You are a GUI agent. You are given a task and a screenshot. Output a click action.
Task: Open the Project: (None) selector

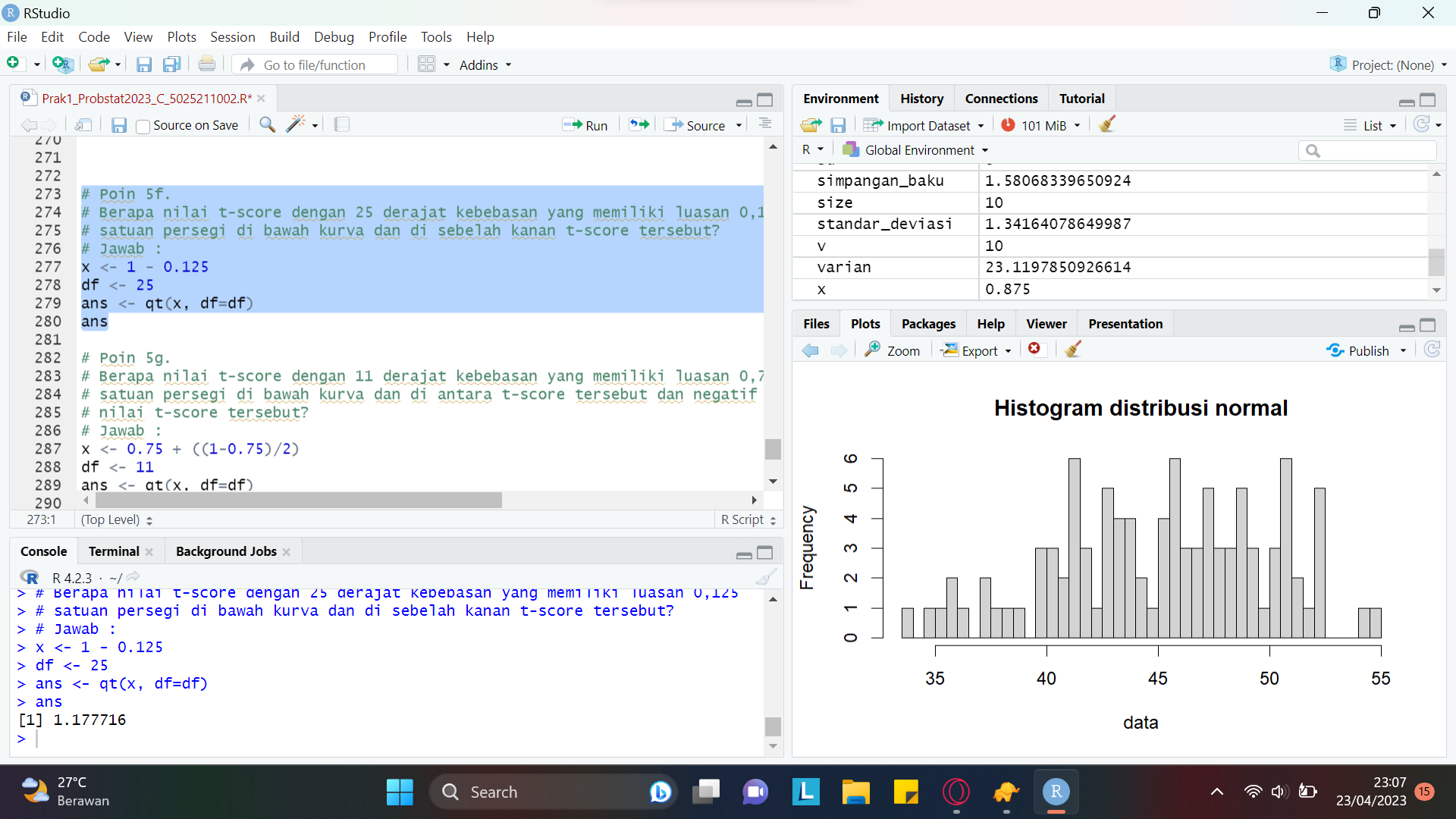click(x=1389, y=64)
